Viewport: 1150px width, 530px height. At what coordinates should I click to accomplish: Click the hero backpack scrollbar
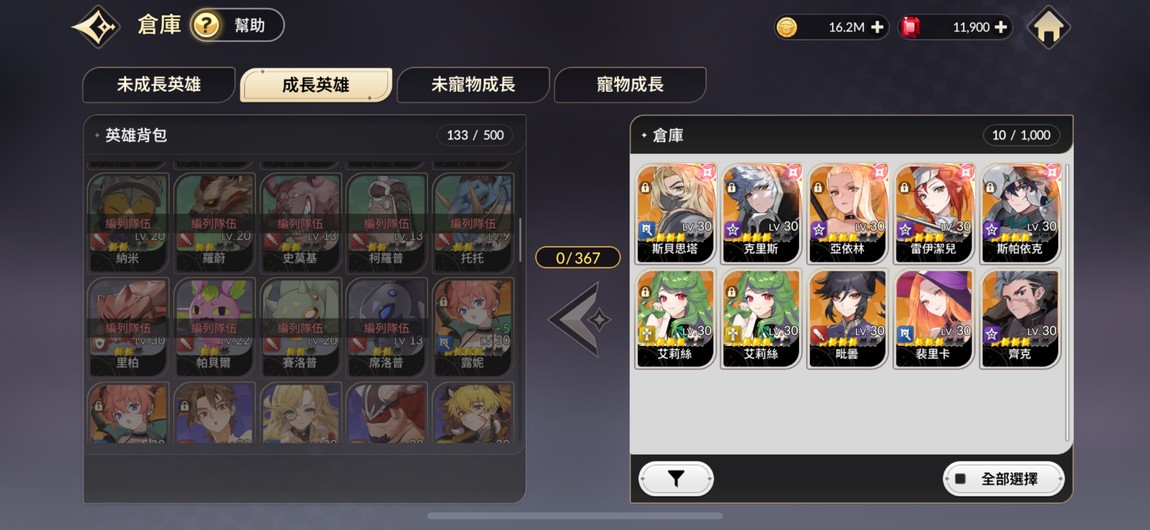point(521,240)
